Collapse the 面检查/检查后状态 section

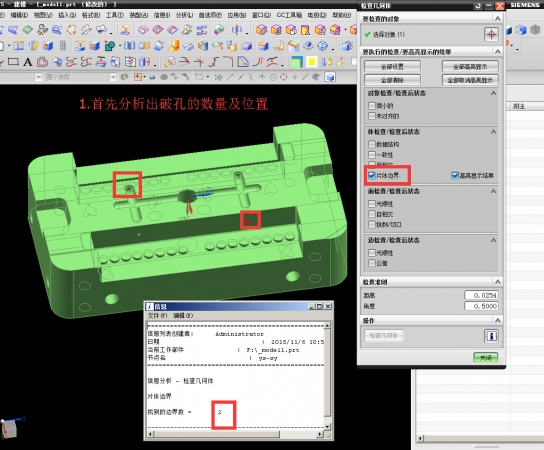click(x=493, y=191)
